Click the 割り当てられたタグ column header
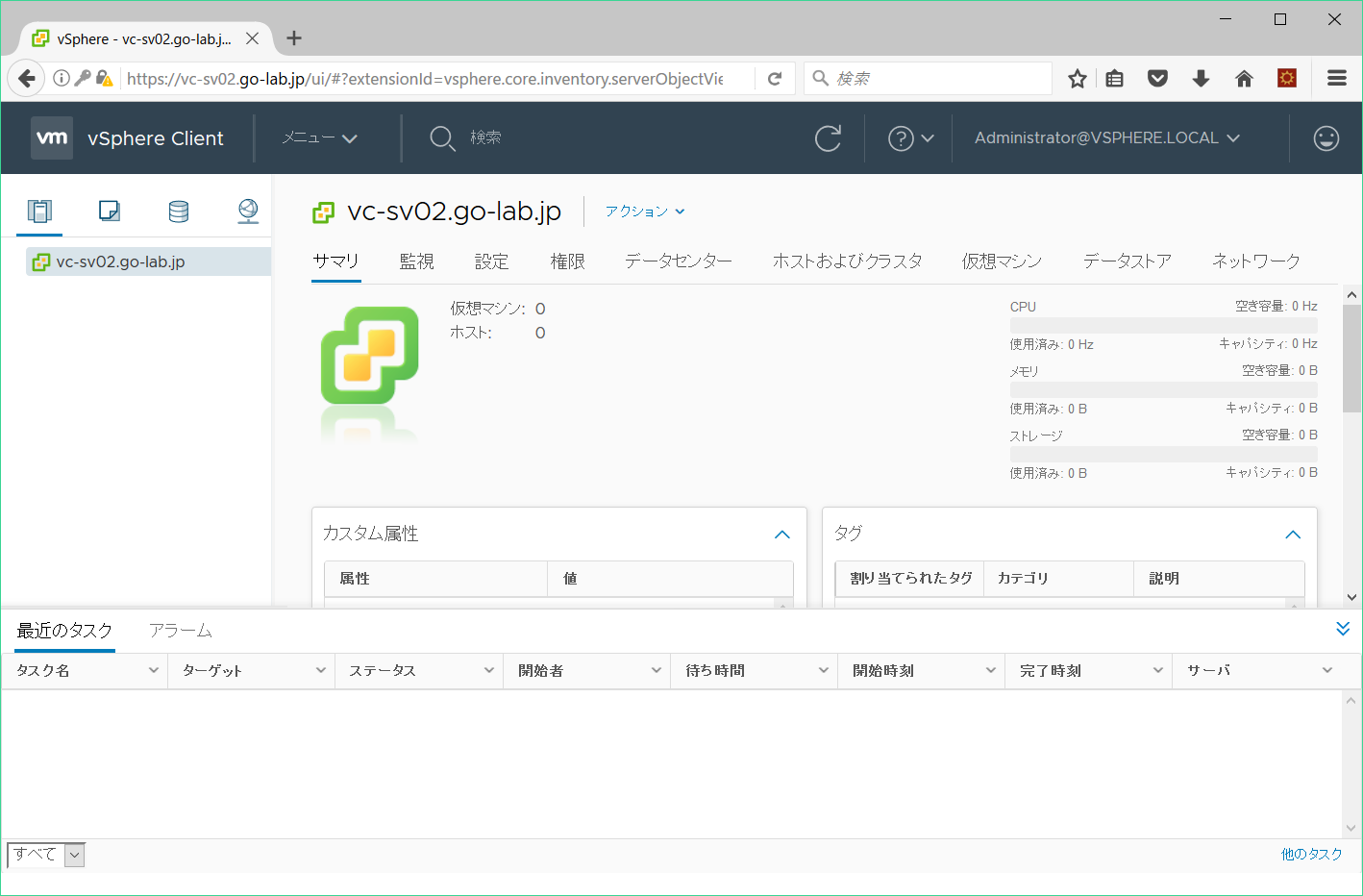Viewport: 1363px width, 896px height. [x=910, y=579]
